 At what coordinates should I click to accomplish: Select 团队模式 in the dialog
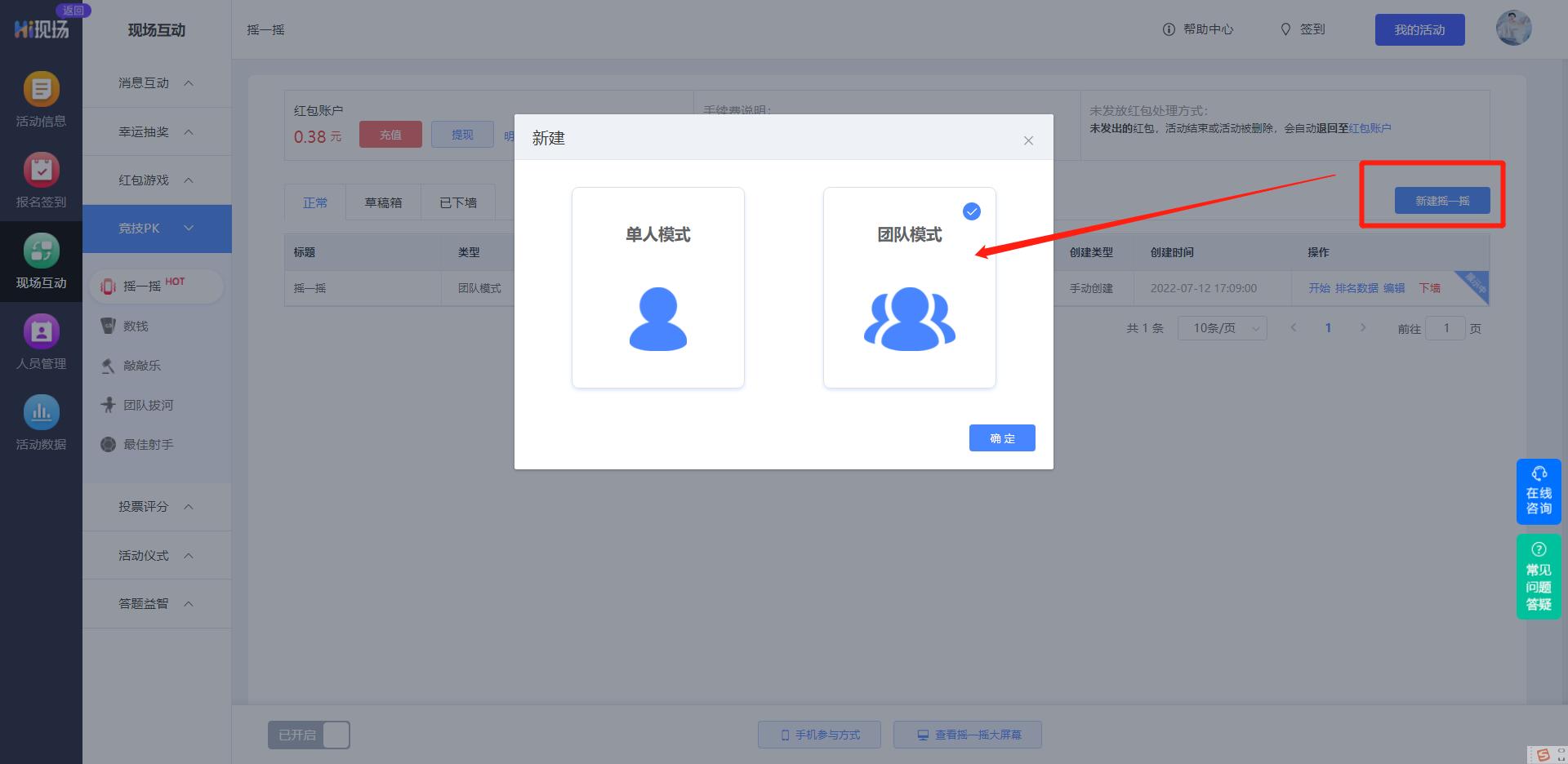[909, 287]
